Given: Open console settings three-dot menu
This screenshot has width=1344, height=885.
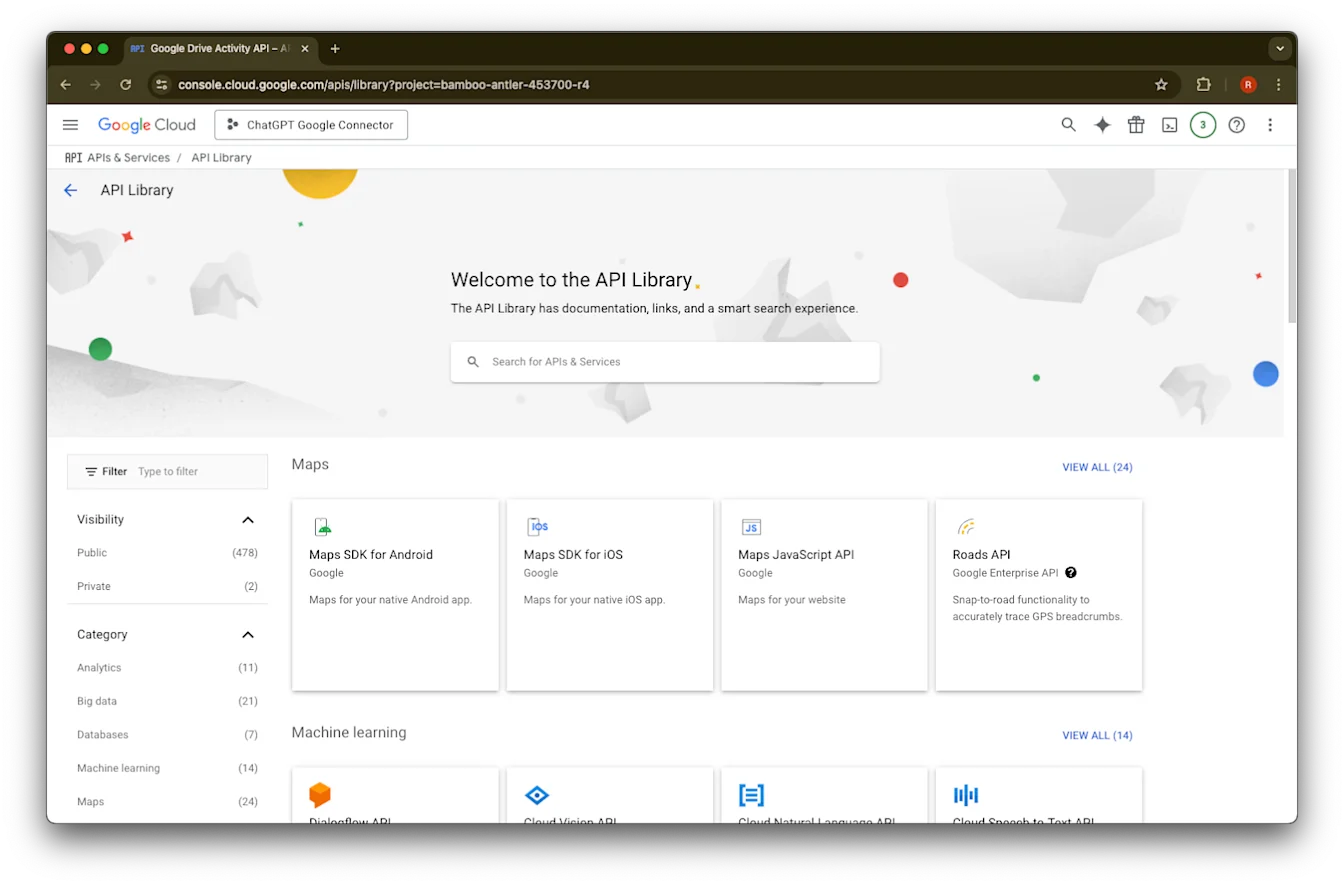Looking at the screenshot, I should [x=1270, y=125].
